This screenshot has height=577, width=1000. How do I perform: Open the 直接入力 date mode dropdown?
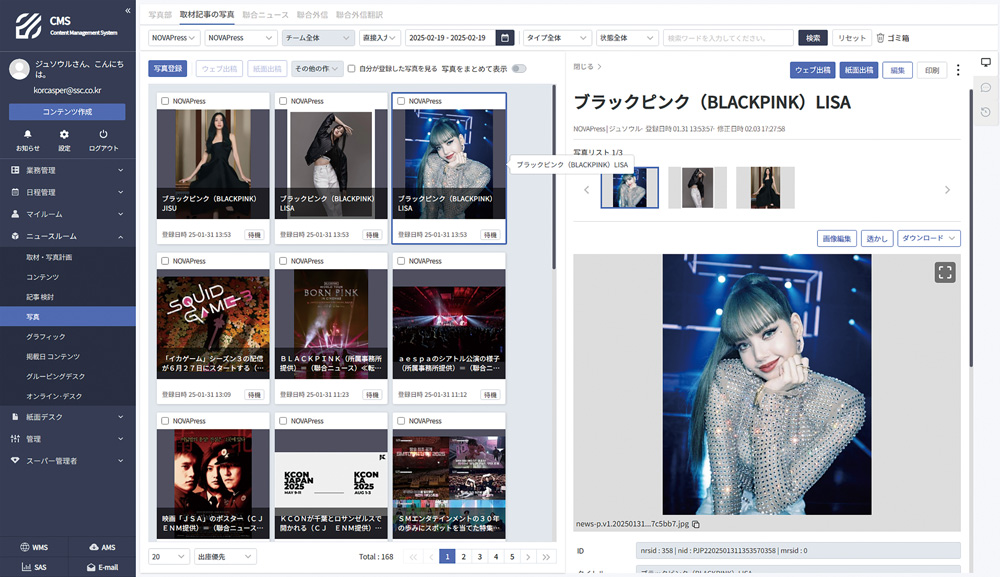tap(379, 38)
